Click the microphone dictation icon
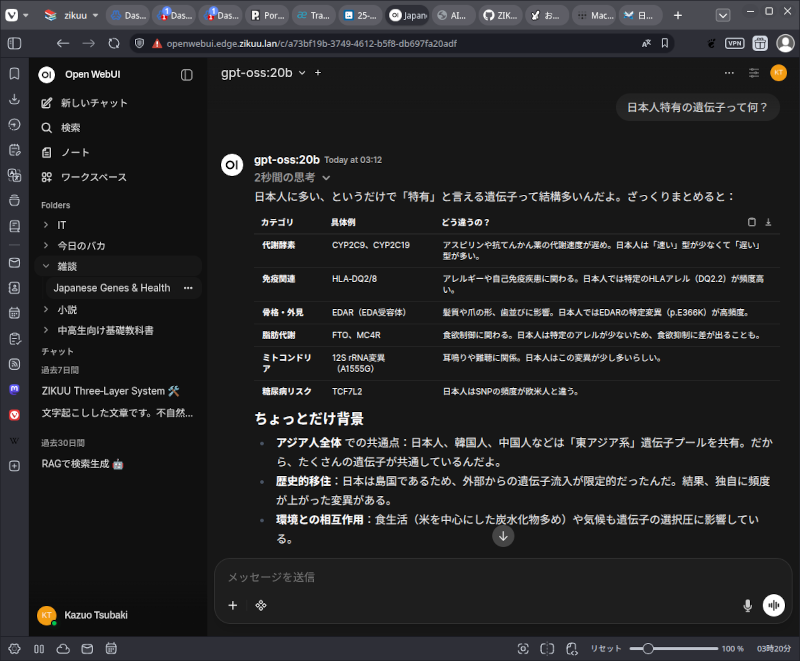This screenshot has width=800, height=661. pos(747,605)
